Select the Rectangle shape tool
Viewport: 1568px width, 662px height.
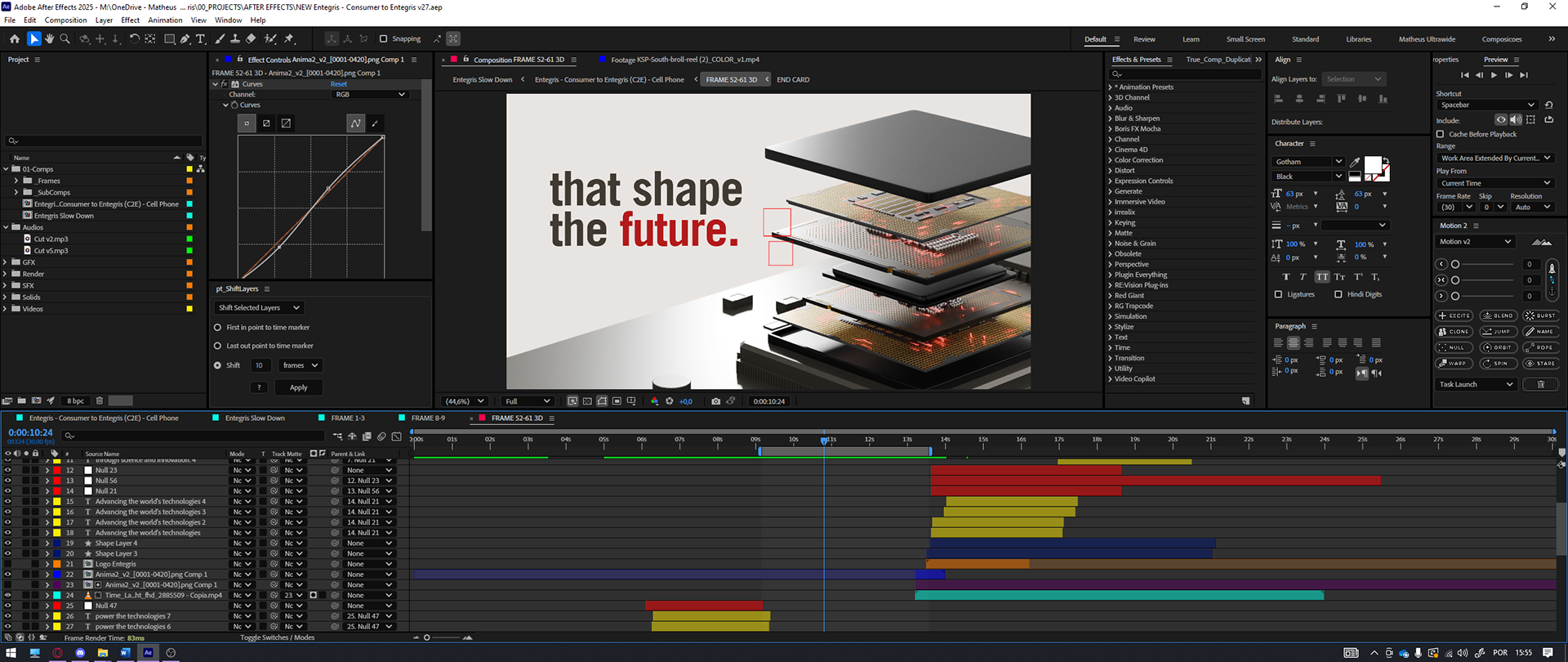[x=169, y=38]
